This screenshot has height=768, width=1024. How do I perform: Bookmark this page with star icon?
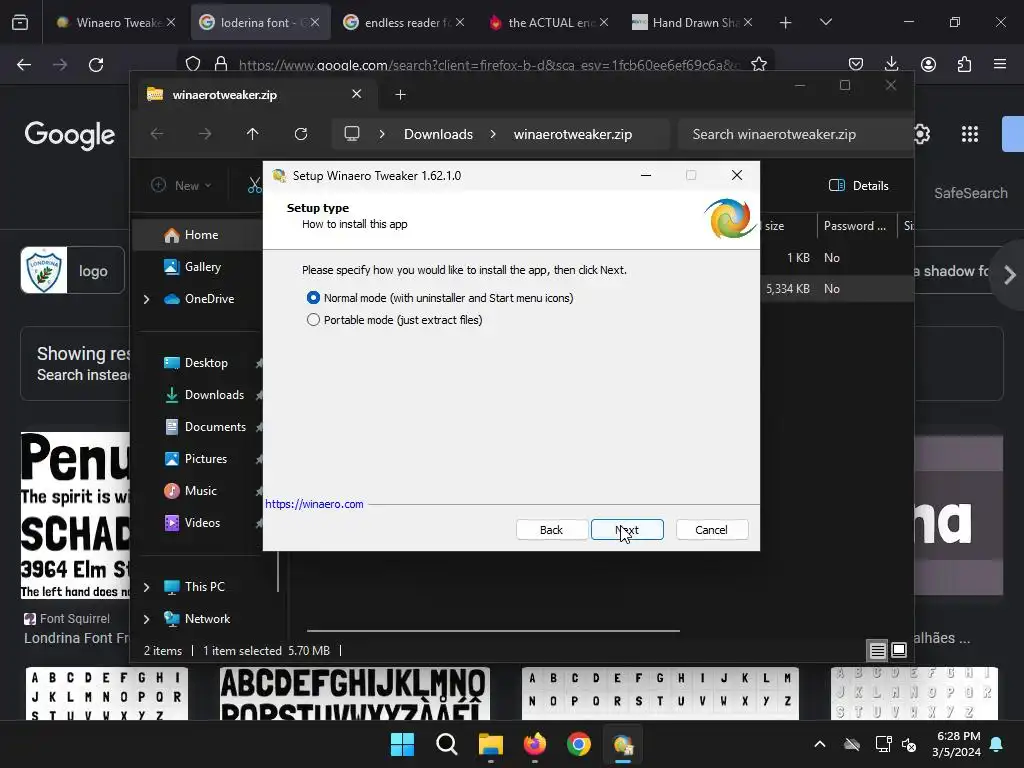(x=758, y=64)
